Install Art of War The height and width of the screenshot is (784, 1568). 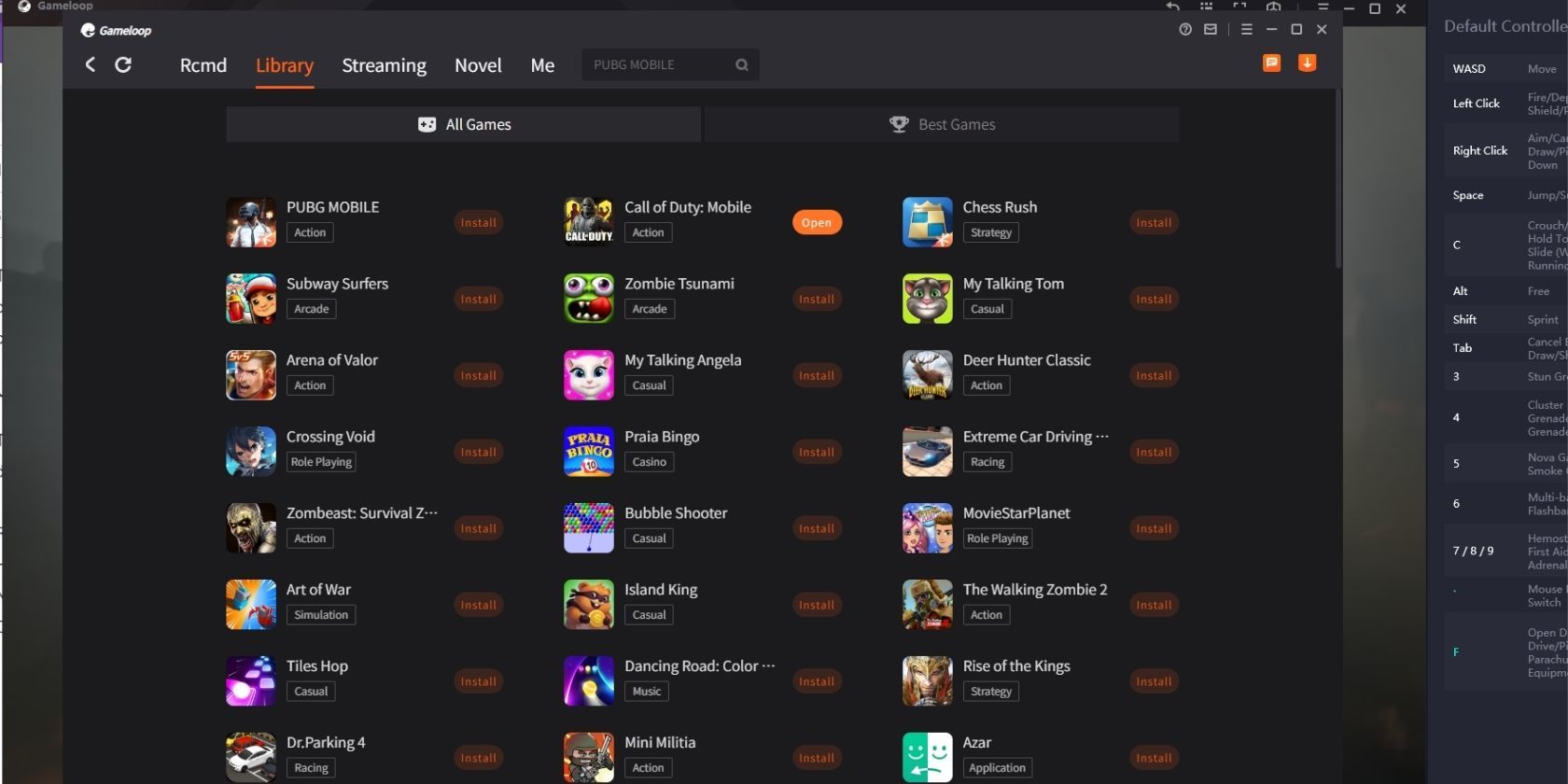coord(479,605)
